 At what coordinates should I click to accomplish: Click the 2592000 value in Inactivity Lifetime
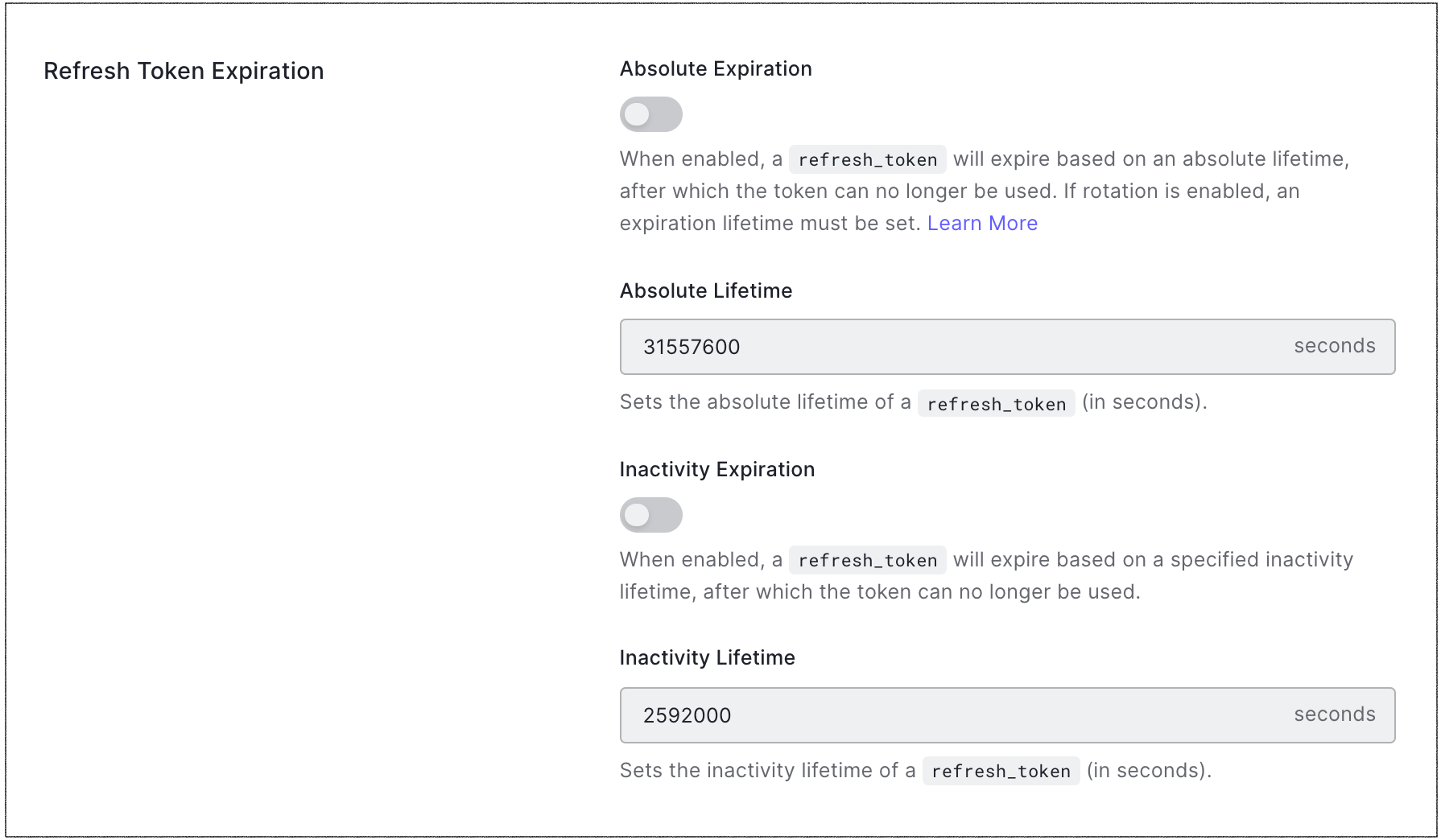click(x=687, y=715)
